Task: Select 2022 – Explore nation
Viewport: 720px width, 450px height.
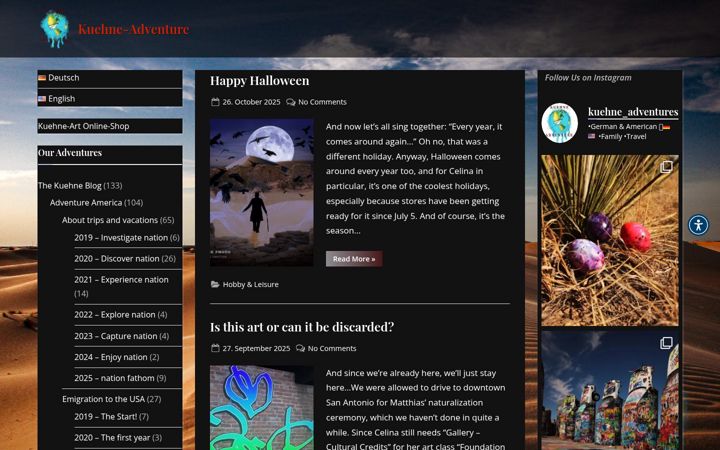Action: (x=115, y=315)
